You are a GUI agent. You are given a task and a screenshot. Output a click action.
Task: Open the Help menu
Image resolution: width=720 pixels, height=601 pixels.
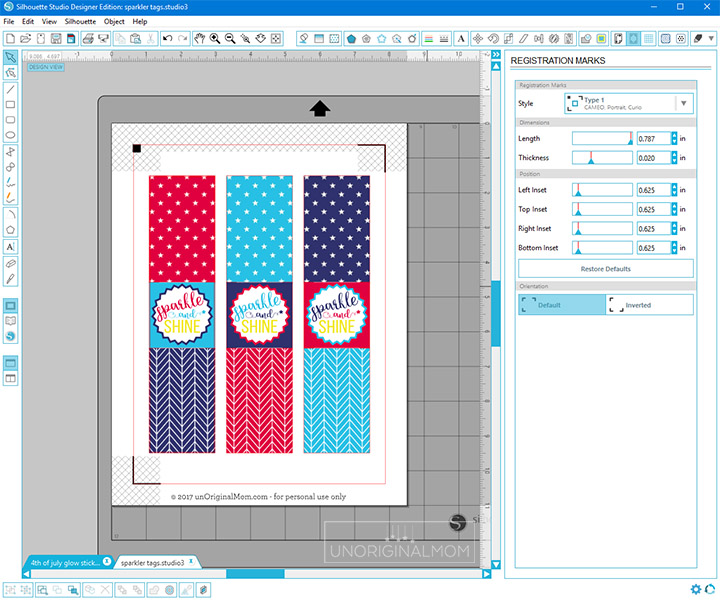[x=140, y=22]
